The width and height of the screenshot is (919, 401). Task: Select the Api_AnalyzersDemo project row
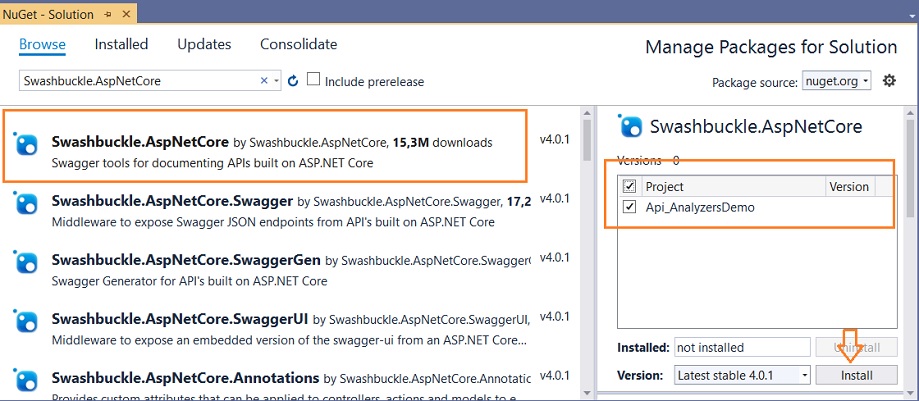(757, 207)
